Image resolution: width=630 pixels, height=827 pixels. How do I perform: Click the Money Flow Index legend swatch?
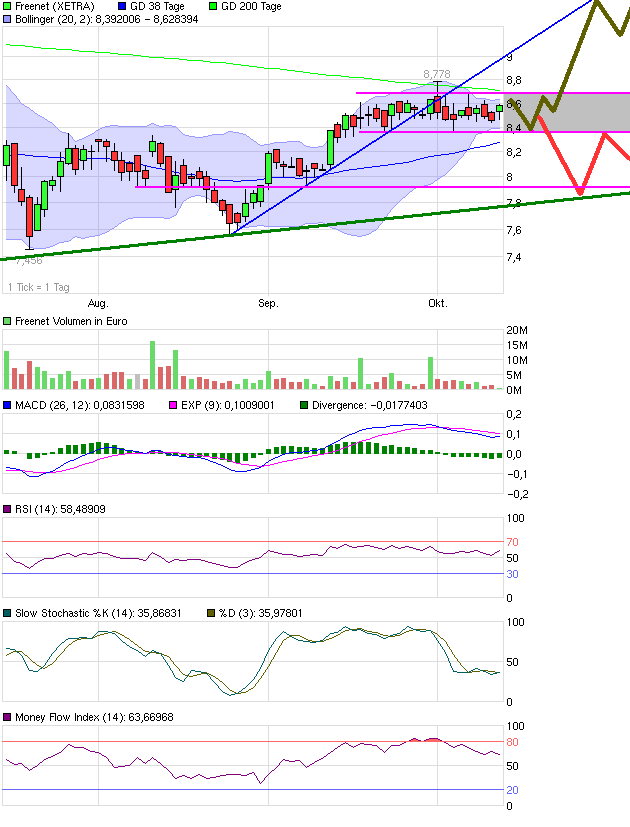[x=7, y=717]
